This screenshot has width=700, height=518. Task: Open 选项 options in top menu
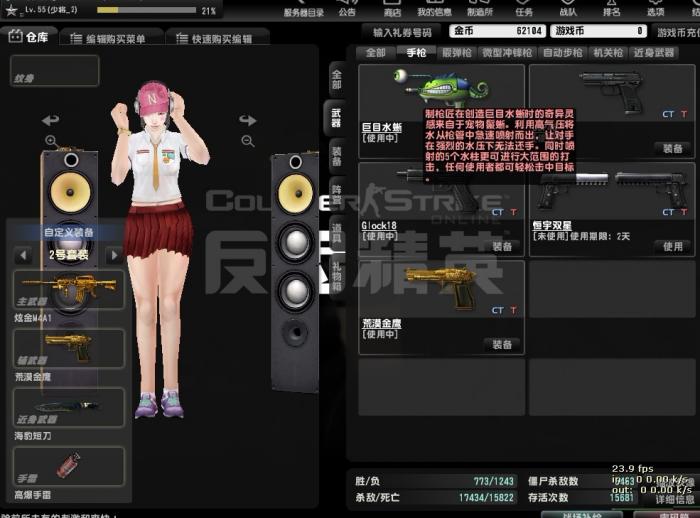click(x=655, y=10)
